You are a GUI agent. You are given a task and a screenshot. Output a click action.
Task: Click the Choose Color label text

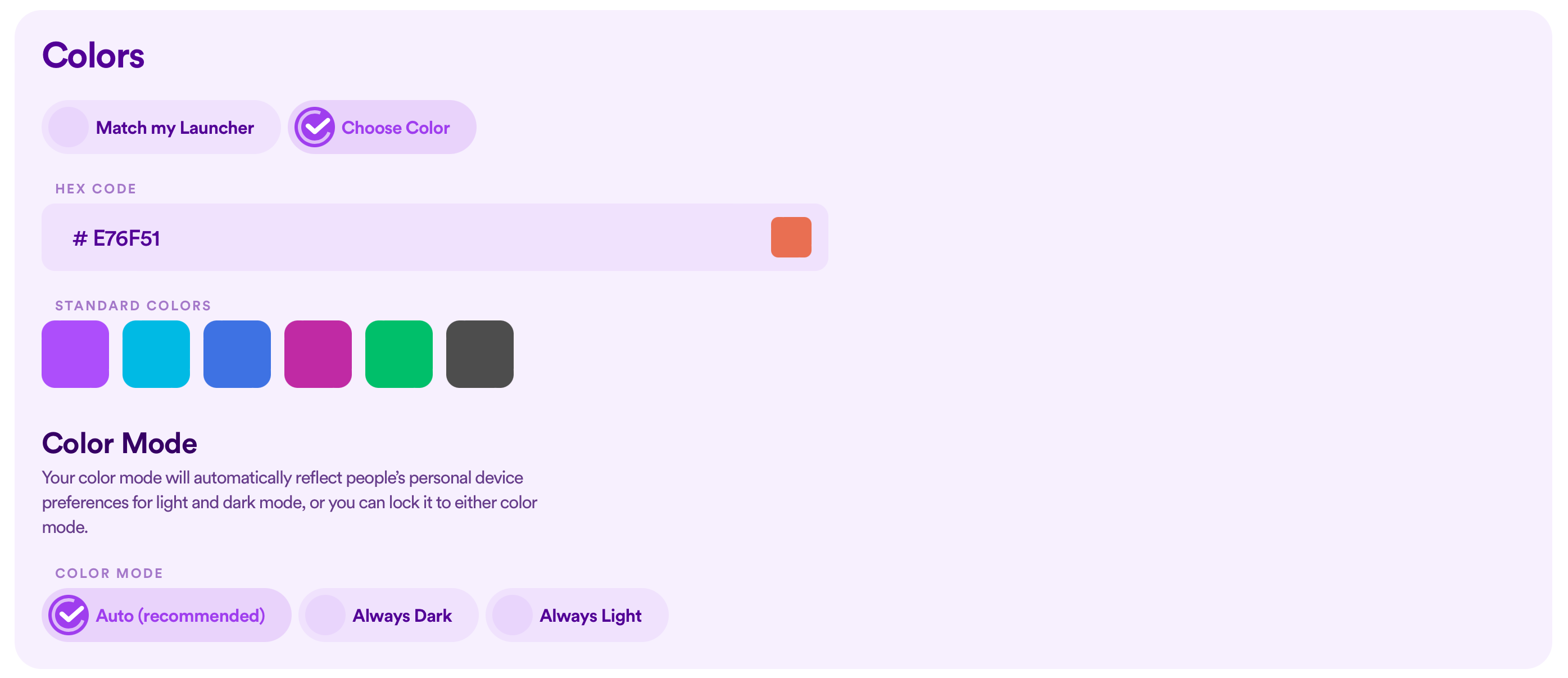396,127
